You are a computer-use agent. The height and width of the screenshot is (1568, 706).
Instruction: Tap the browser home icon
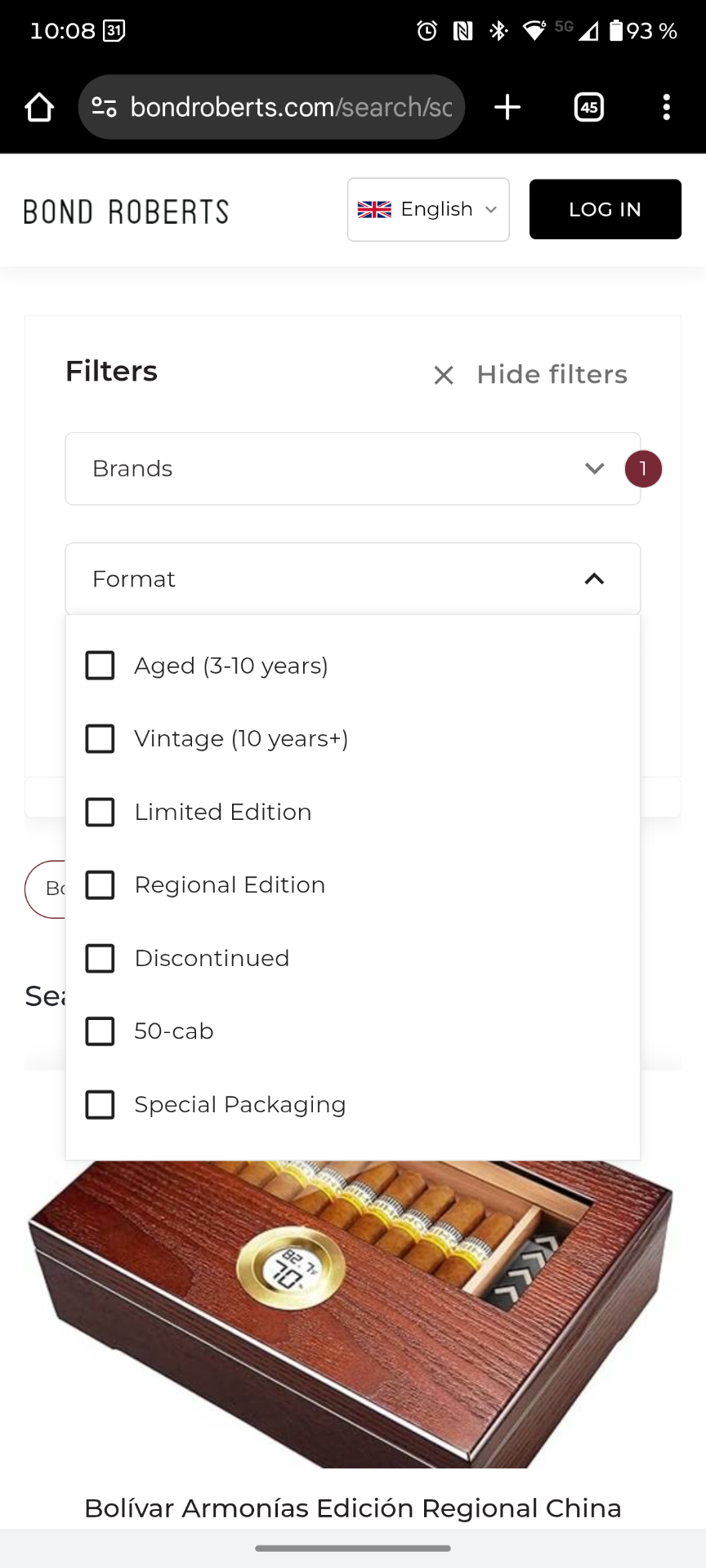tap(38, 107)
